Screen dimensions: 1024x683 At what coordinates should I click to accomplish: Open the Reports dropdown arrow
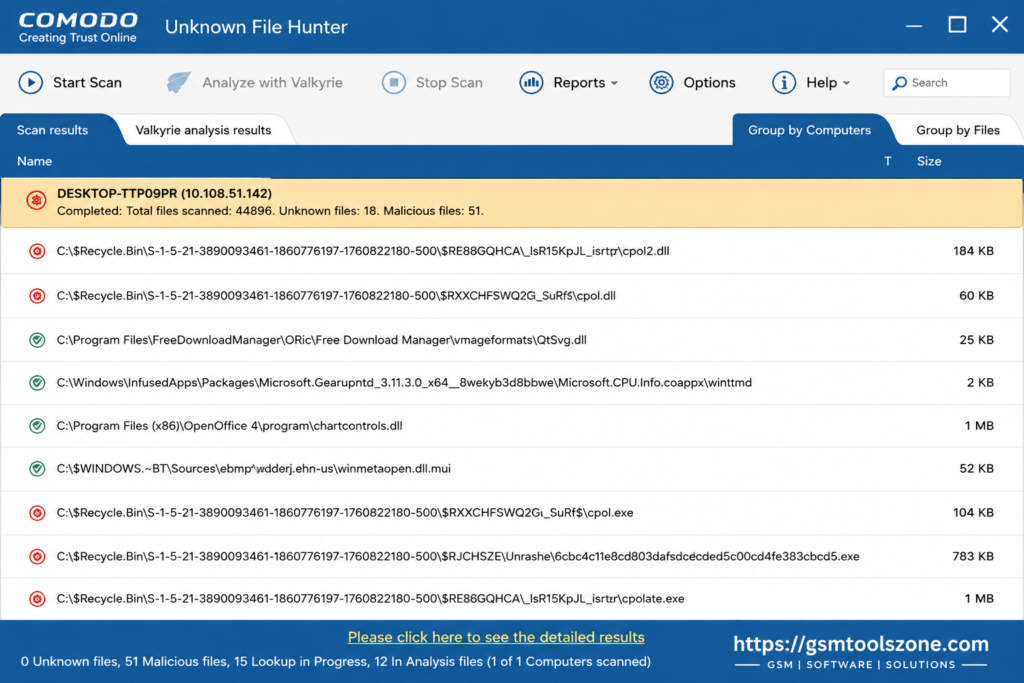(x=614, y=84)
